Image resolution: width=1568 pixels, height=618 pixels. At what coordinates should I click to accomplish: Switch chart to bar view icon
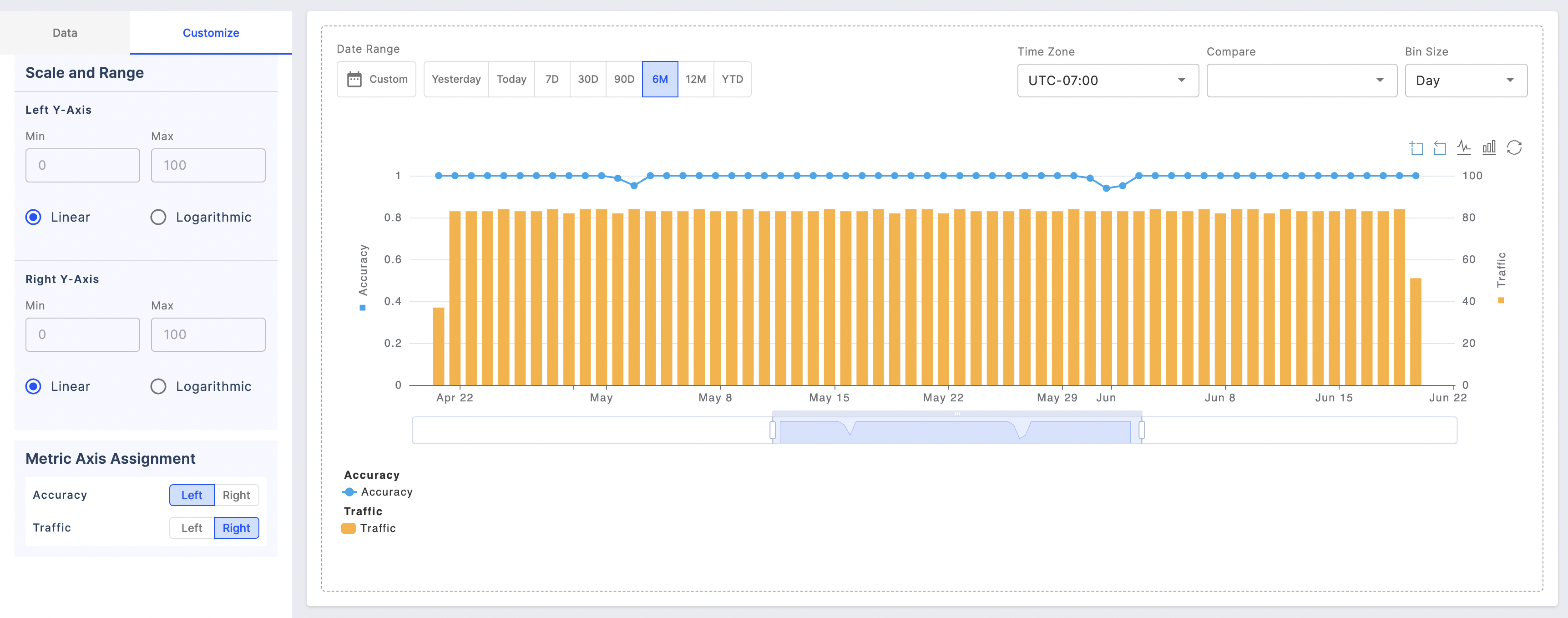point(1489,148)
